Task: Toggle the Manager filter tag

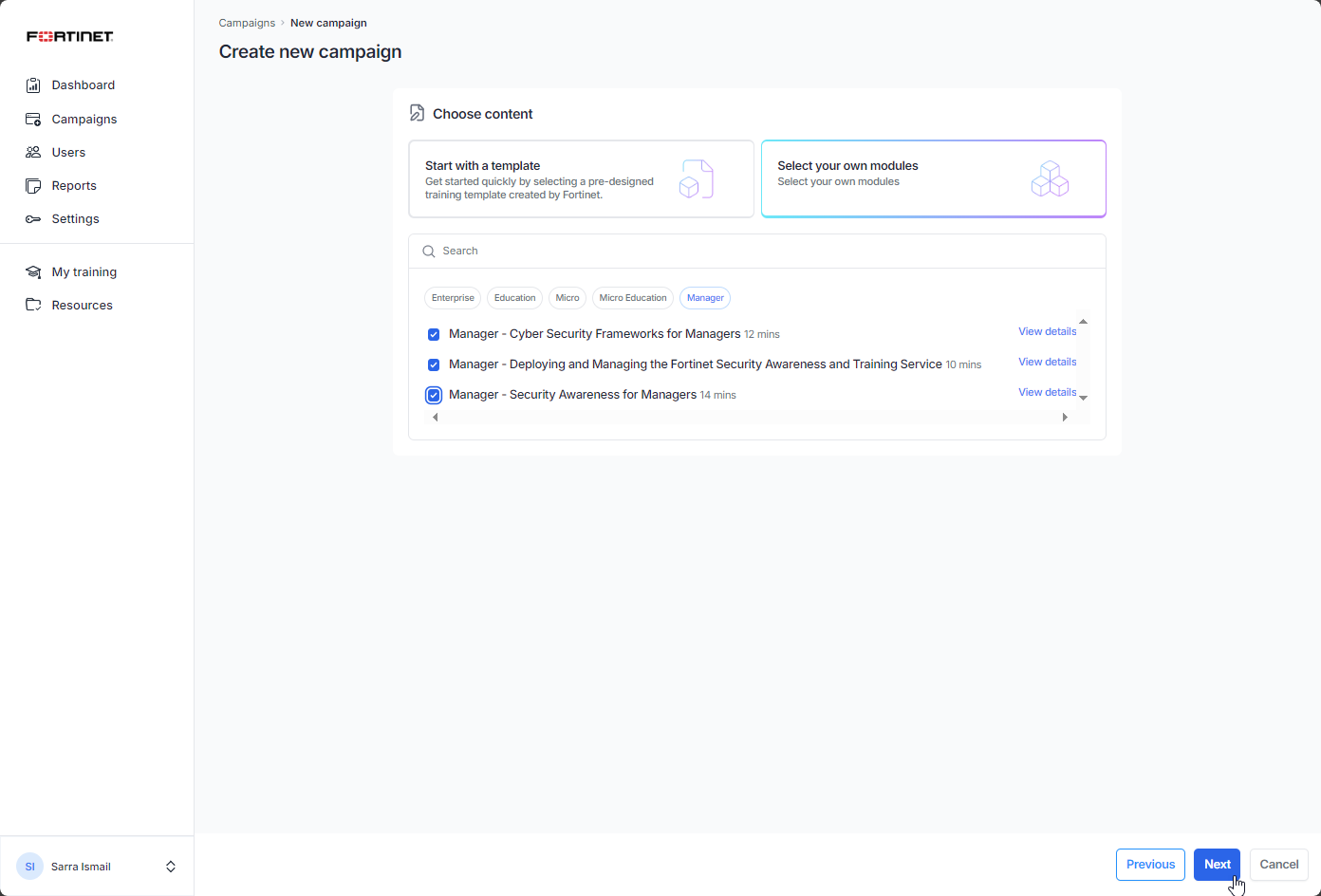Action: click(x=705, y=298)
